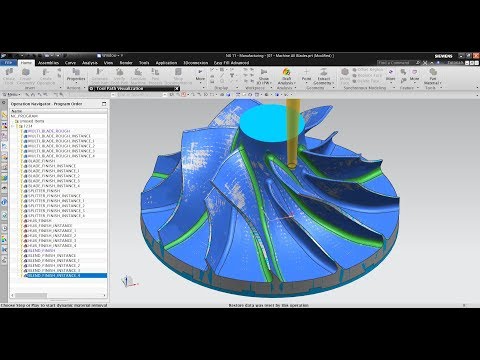Click the Part Material icon
The image size is (480, 360).
click(433, 76)
